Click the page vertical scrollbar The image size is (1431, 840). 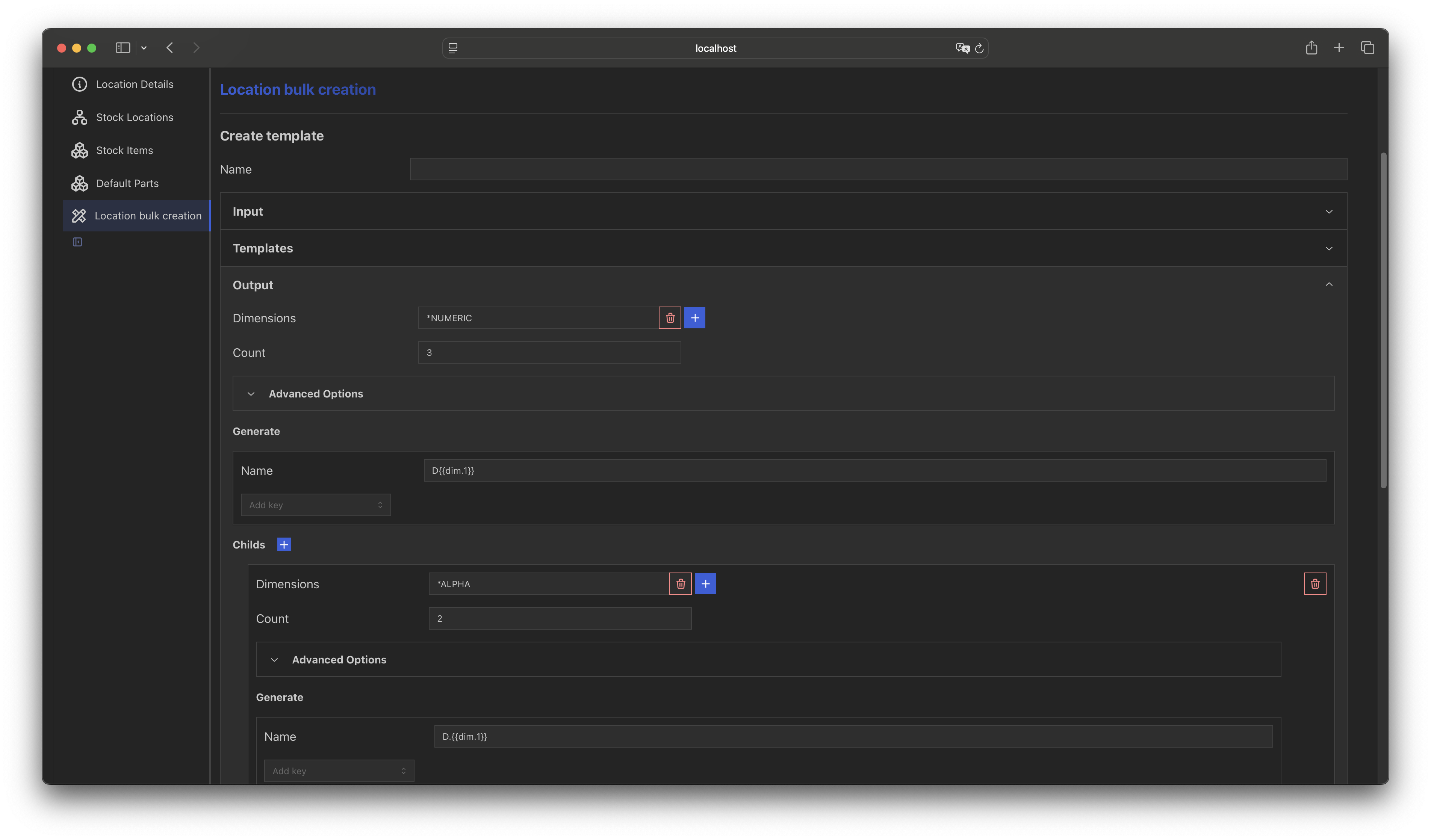tap(1383, 321)
